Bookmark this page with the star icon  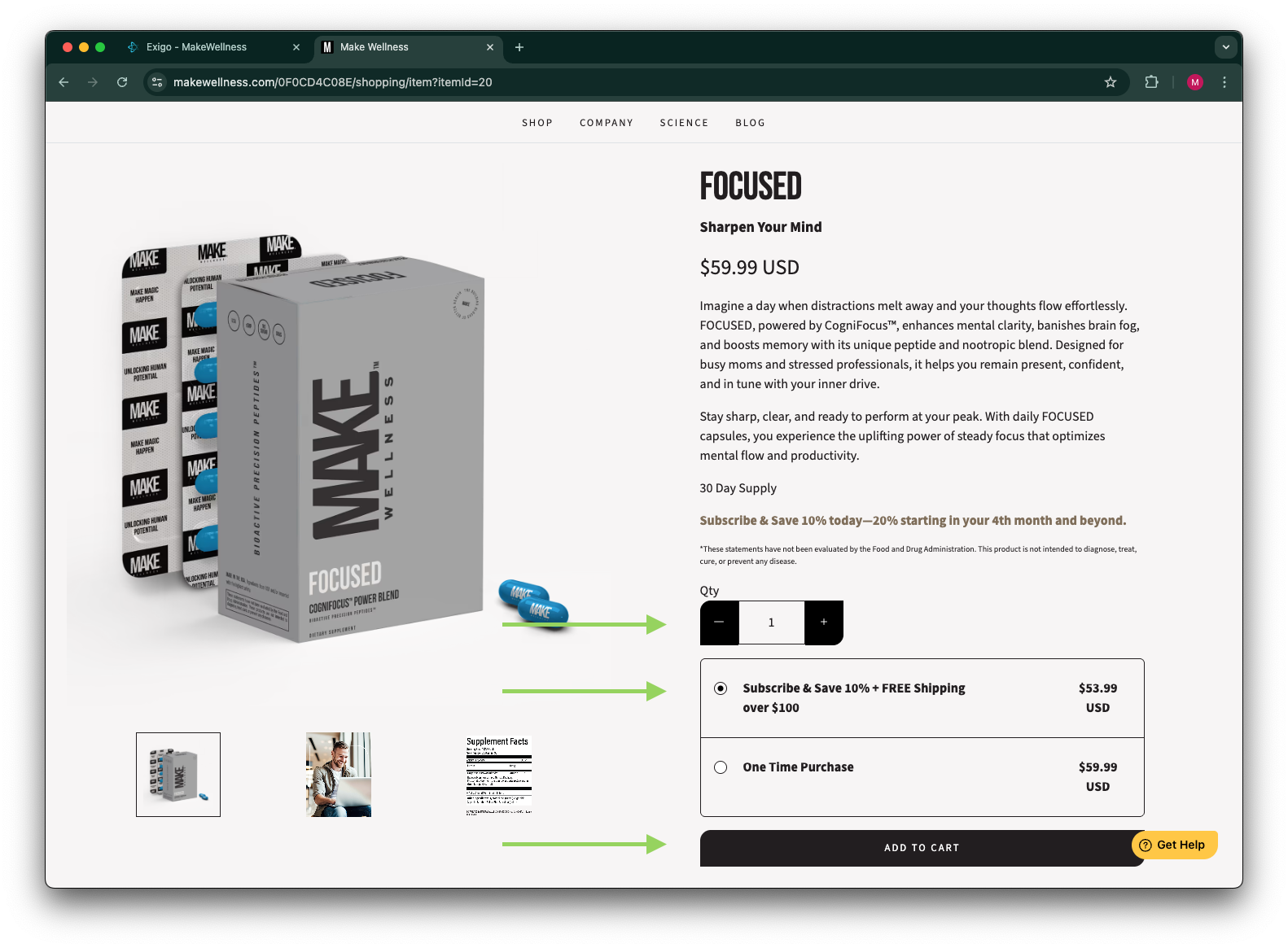[x=1111, y=82]
